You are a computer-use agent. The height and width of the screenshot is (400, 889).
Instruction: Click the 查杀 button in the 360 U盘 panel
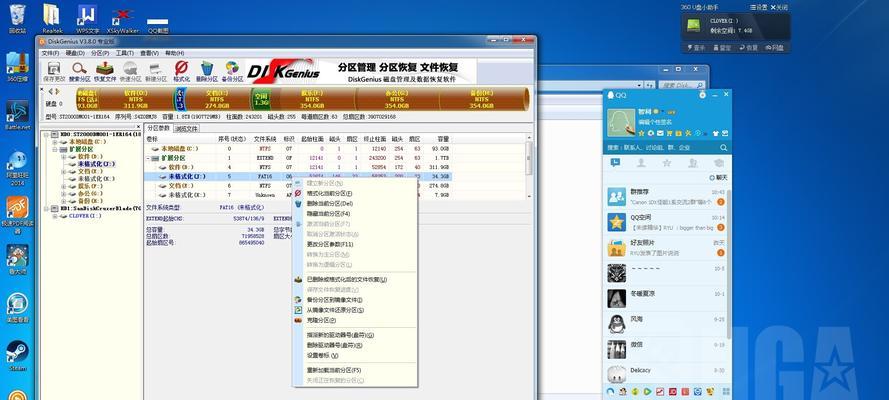click(x=698, y=48)
